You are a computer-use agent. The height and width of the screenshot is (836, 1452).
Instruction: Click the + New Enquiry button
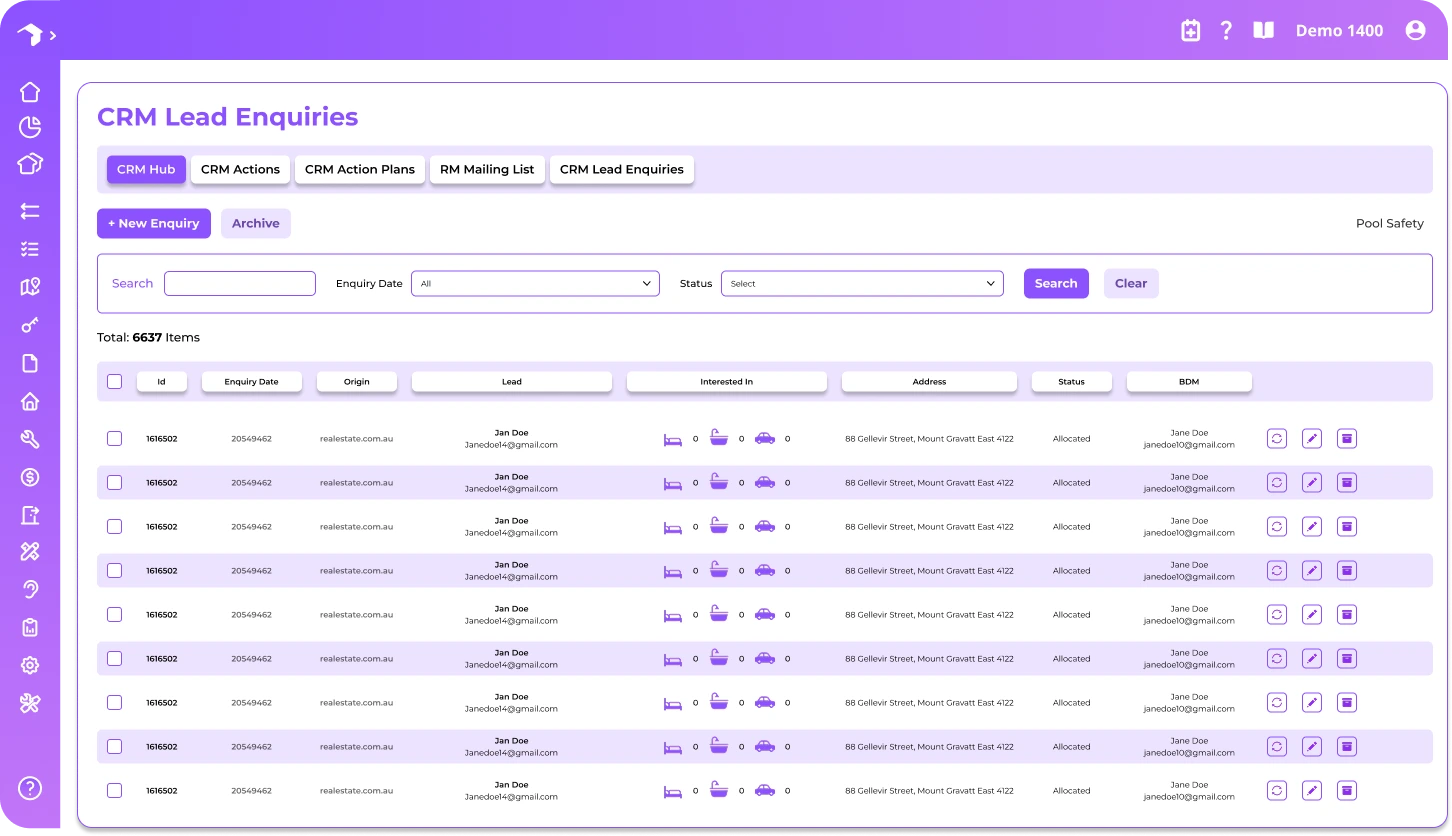click(154, 223)
